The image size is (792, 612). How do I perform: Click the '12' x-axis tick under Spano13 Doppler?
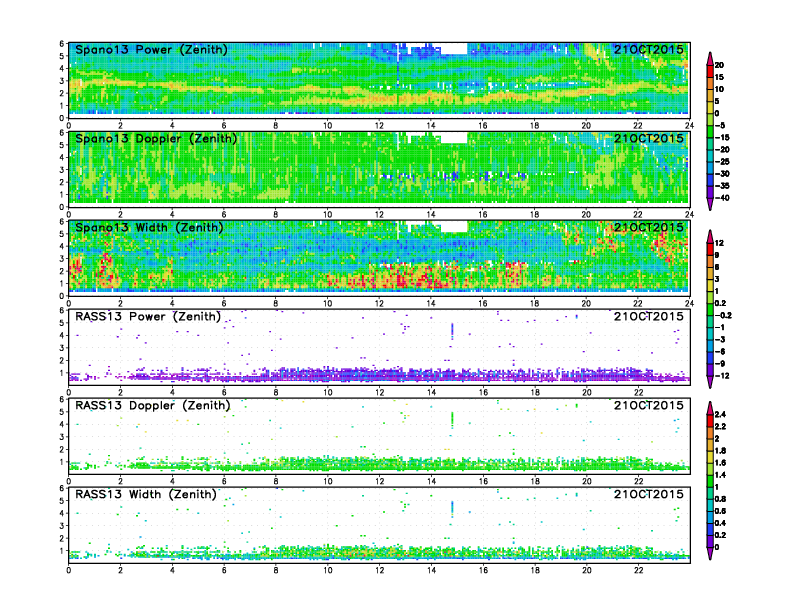[x=379, y=215]
